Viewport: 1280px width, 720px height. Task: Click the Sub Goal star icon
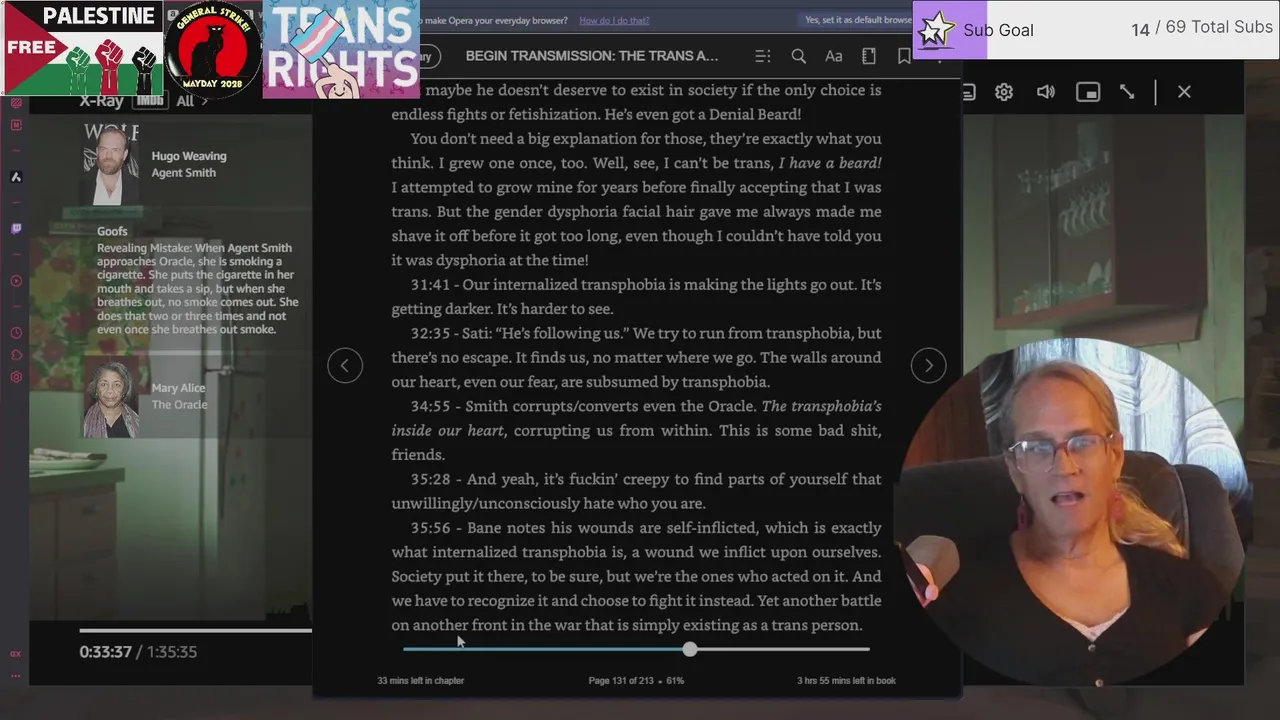(936, 30)
